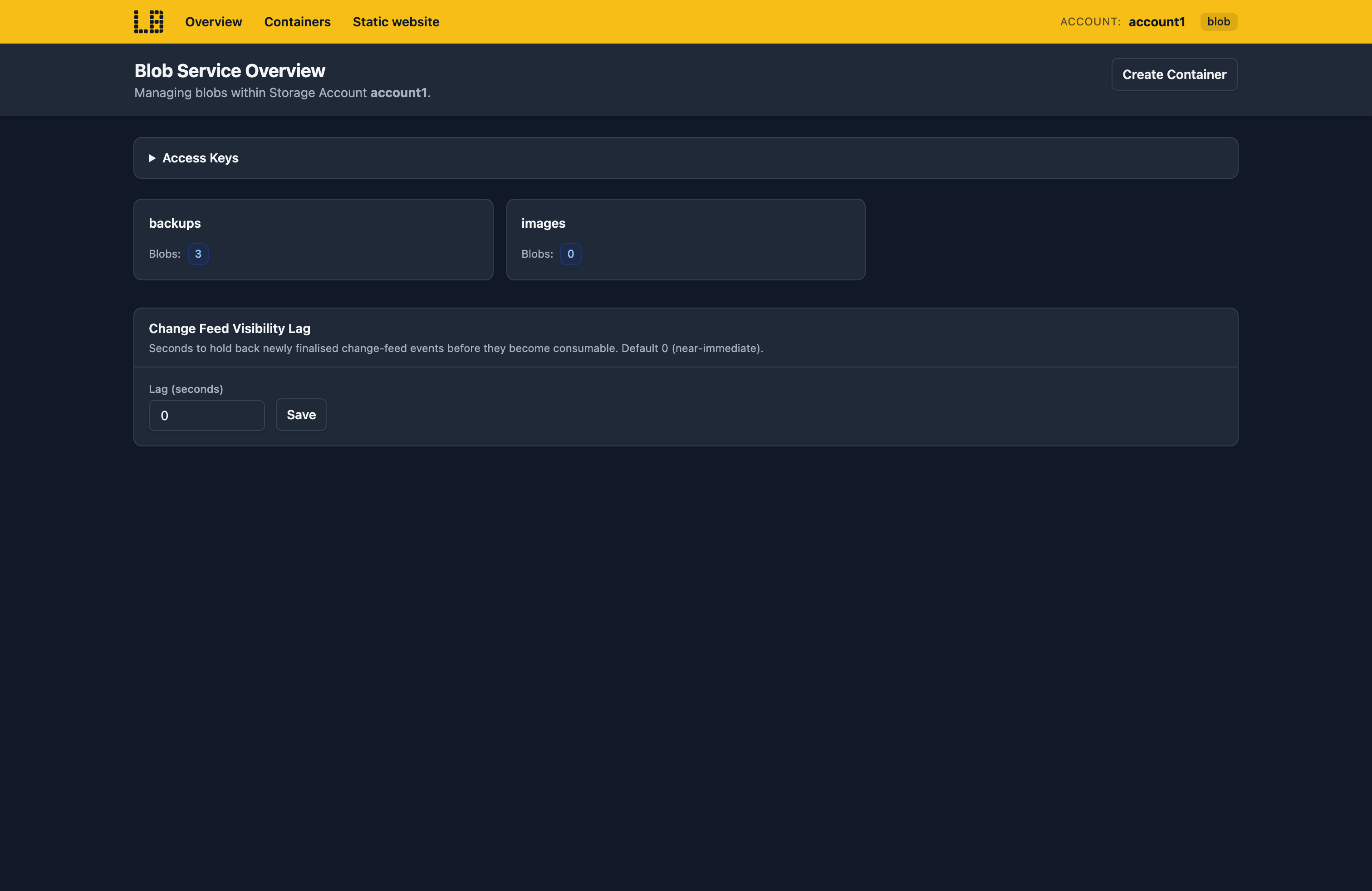Click the Change Feed Visibility Lag title
The width and height of the screenshot is (1372, 891).
(x=230, y=328)
